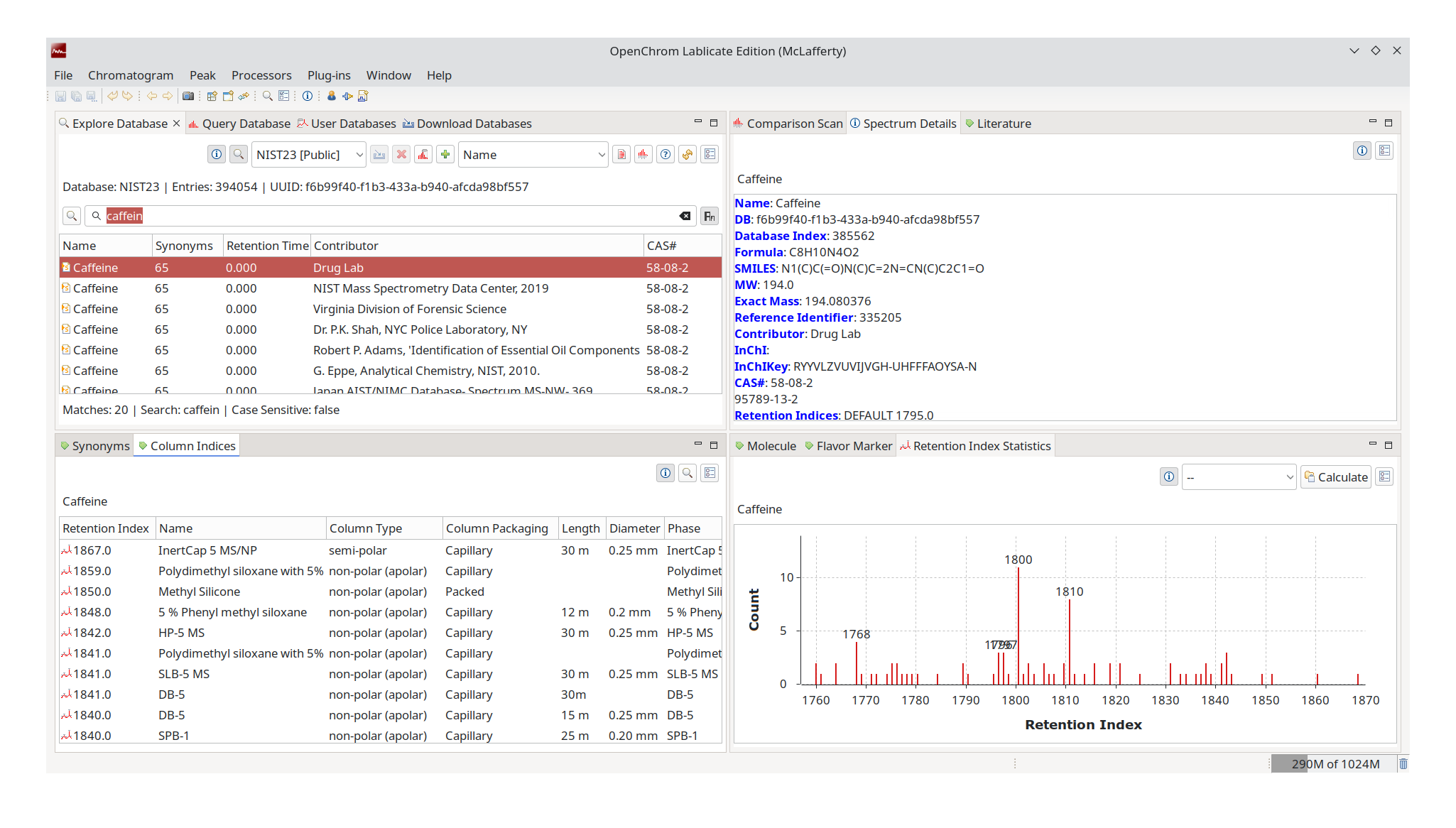
Task: Click the refresh icon in the Explore Database toolbar
Action: (x=687, y=154)
